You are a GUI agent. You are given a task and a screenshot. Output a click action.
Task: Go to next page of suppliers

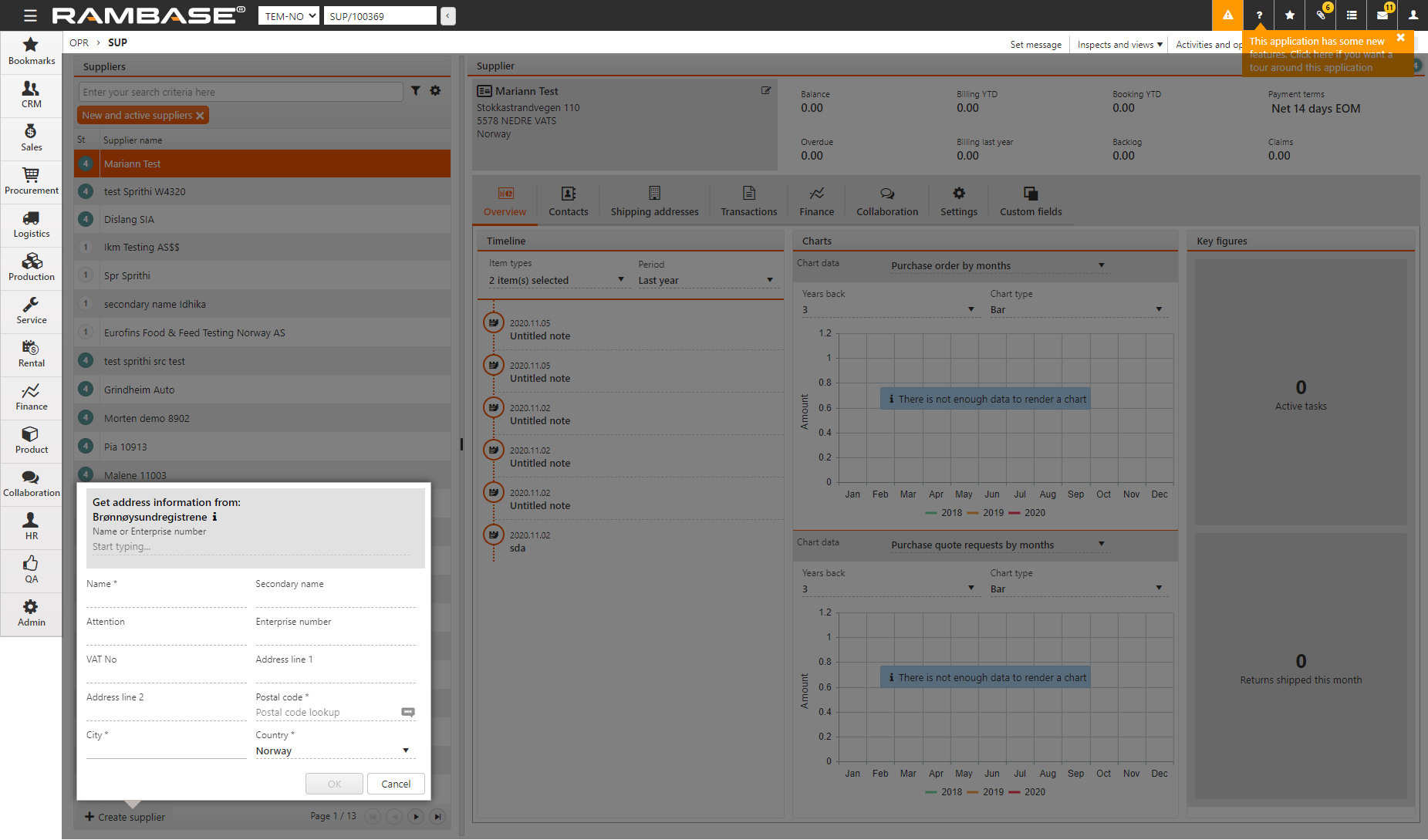[416, 816]
